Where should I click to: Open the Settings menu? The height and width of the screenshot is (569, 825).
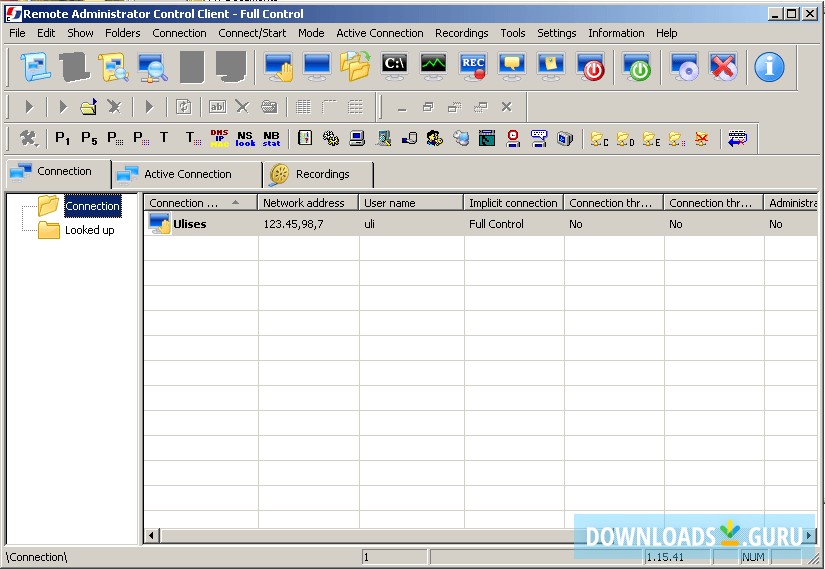(557, 33)
